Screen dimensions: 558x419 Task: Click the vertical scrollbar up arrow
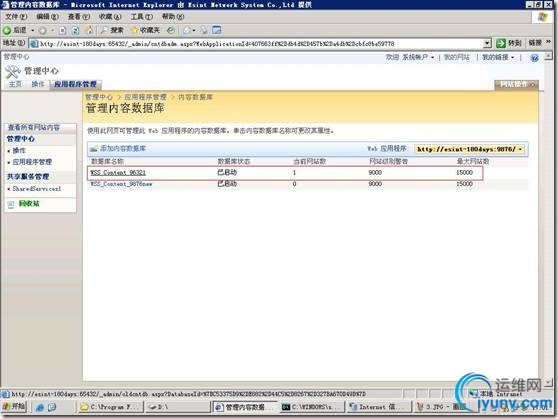548,56
